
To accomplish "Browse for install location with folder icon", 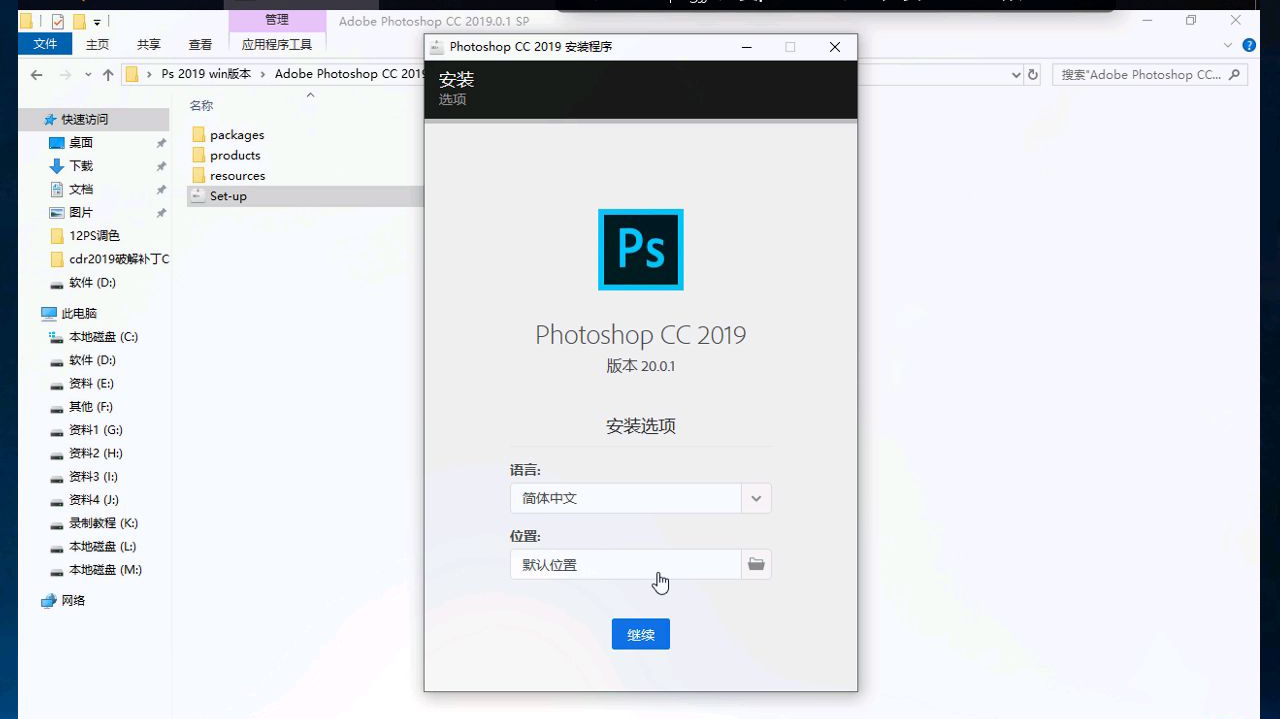I will pyautogui.click(x=757, y=564).
